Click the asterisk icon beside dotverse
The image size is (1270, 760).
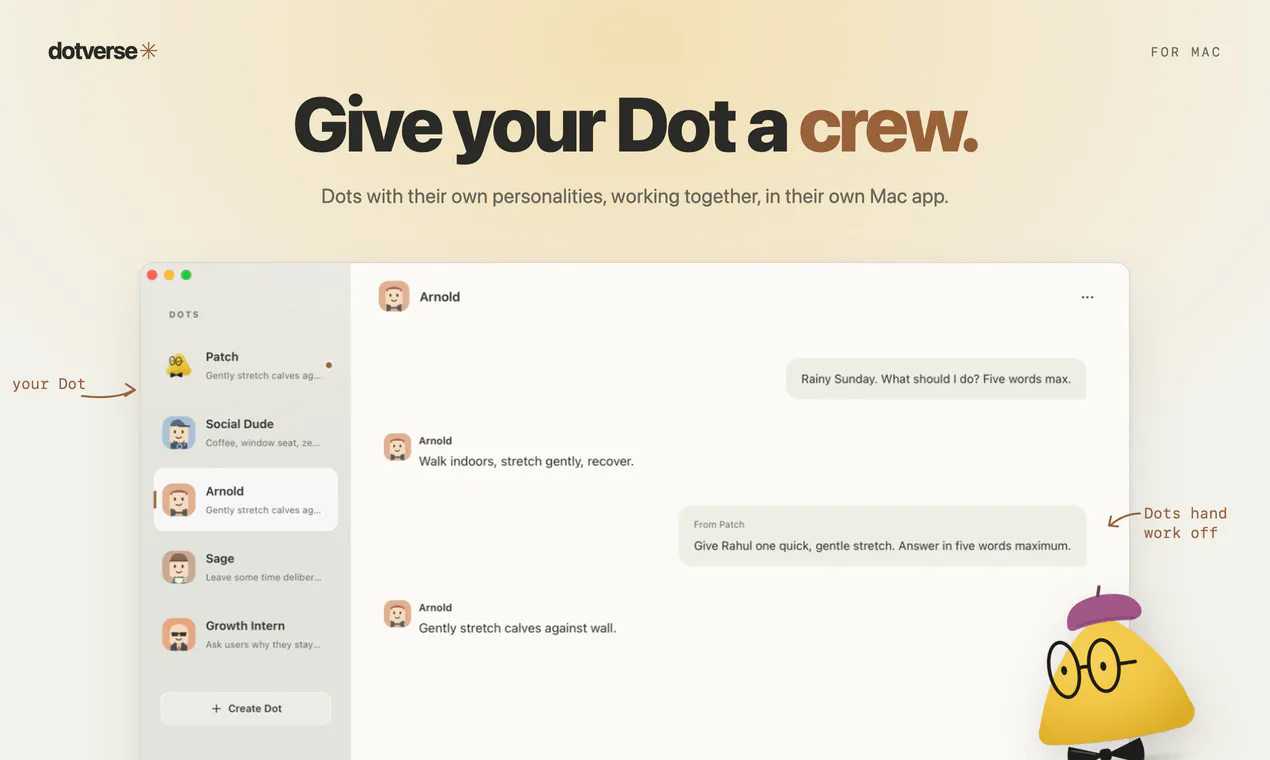(x=148, y=51)
